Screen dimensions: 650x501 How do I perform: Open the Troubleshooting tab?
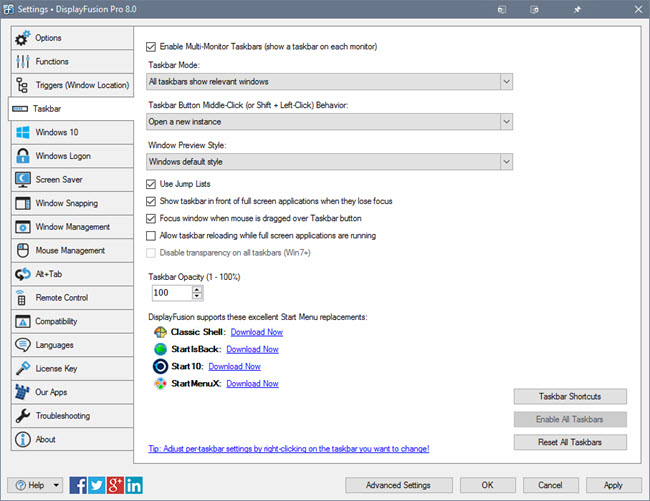[x=72, y=416]
